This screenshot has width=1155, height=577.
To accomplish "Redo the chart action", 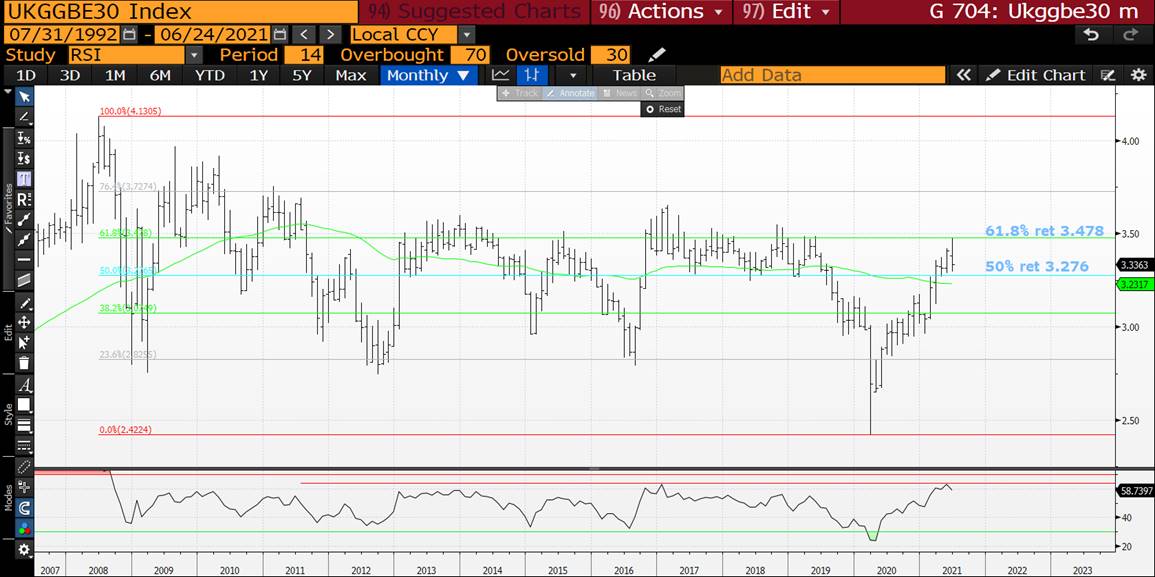I will [x=1130, y=35].
